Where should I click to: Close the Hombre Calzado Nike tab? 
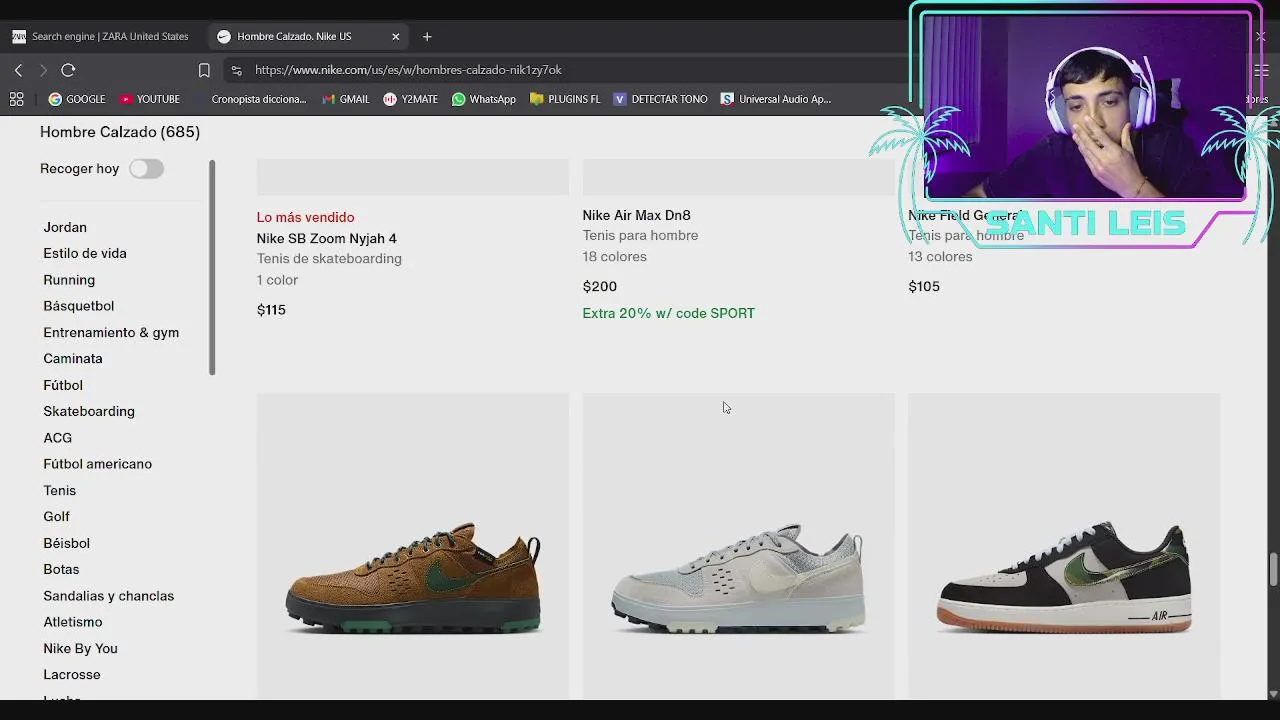click(x=395, y=36)
